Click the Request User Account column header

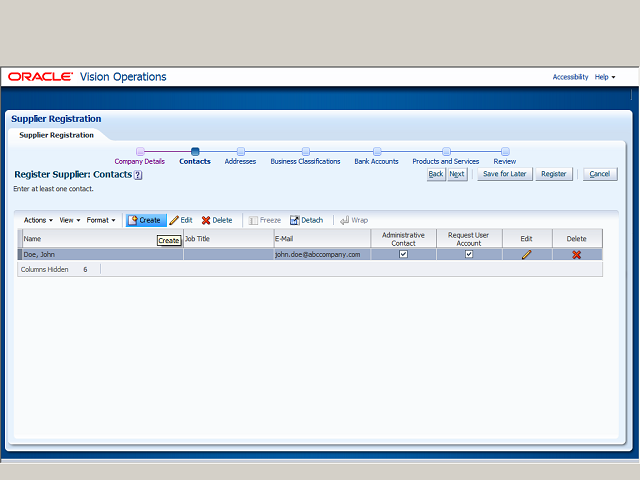click(x=469, y=239)
